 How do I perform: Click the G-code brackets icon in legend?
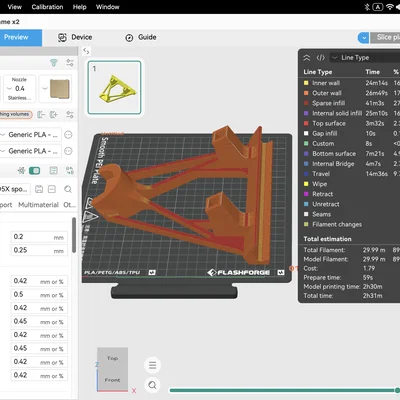point(320,58)
